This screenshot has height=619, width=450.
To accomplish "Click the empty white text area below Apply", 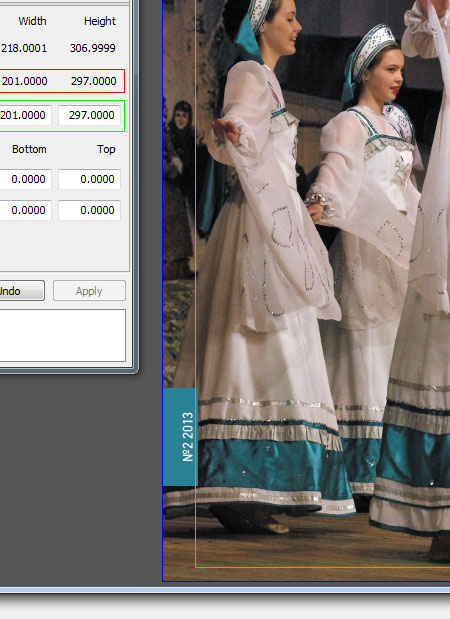I will click(x=62, y=336).
